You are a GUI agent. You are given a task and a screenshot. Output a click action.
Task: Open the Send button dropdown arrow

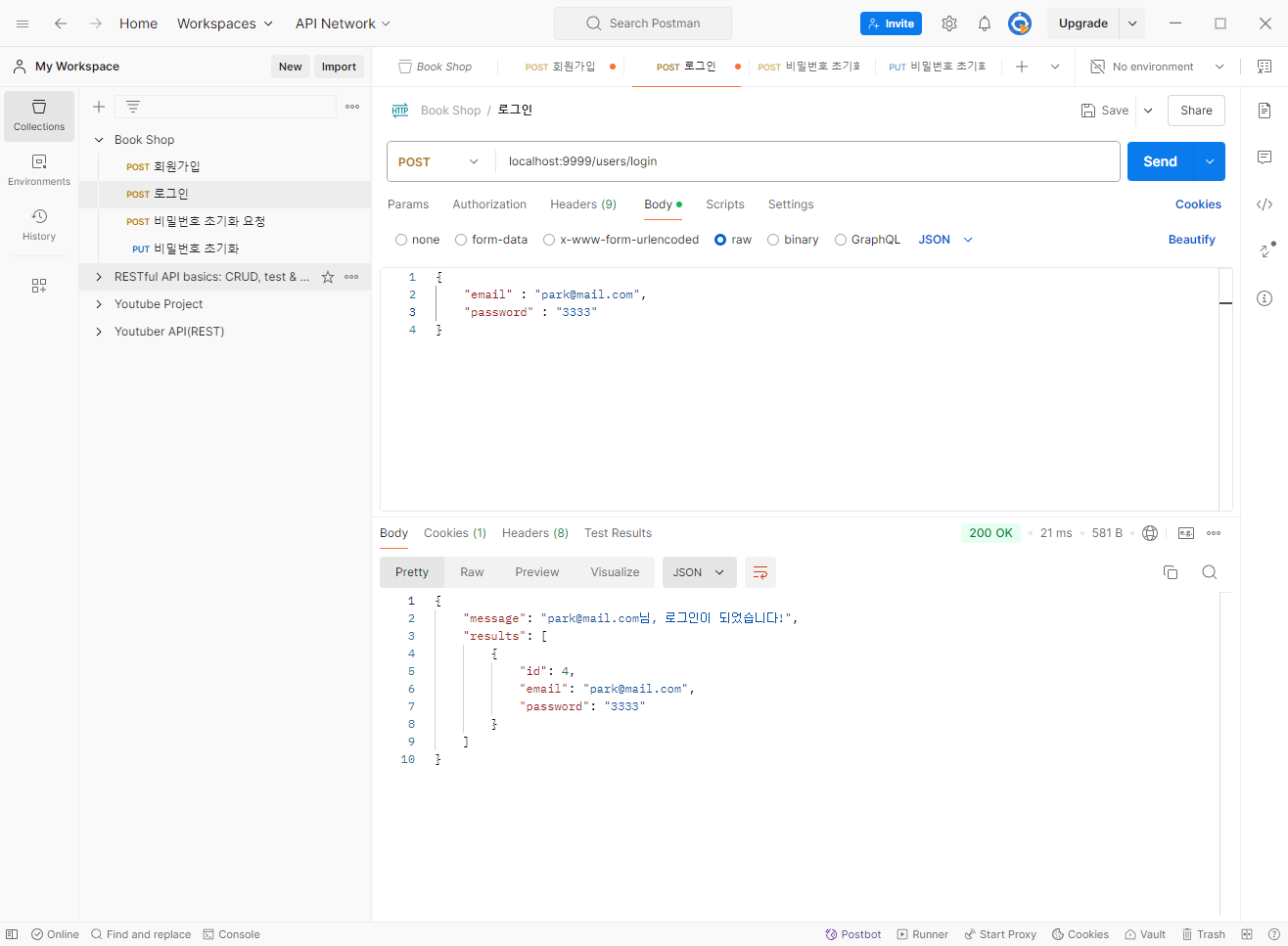pos(1210,161)
